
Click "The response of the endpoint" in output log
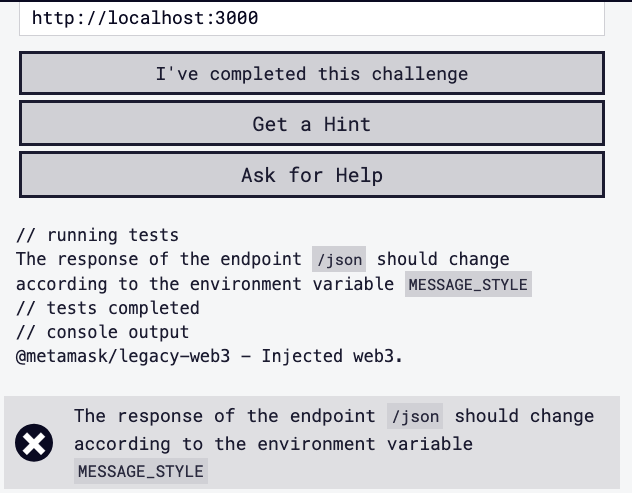(160, 260)
